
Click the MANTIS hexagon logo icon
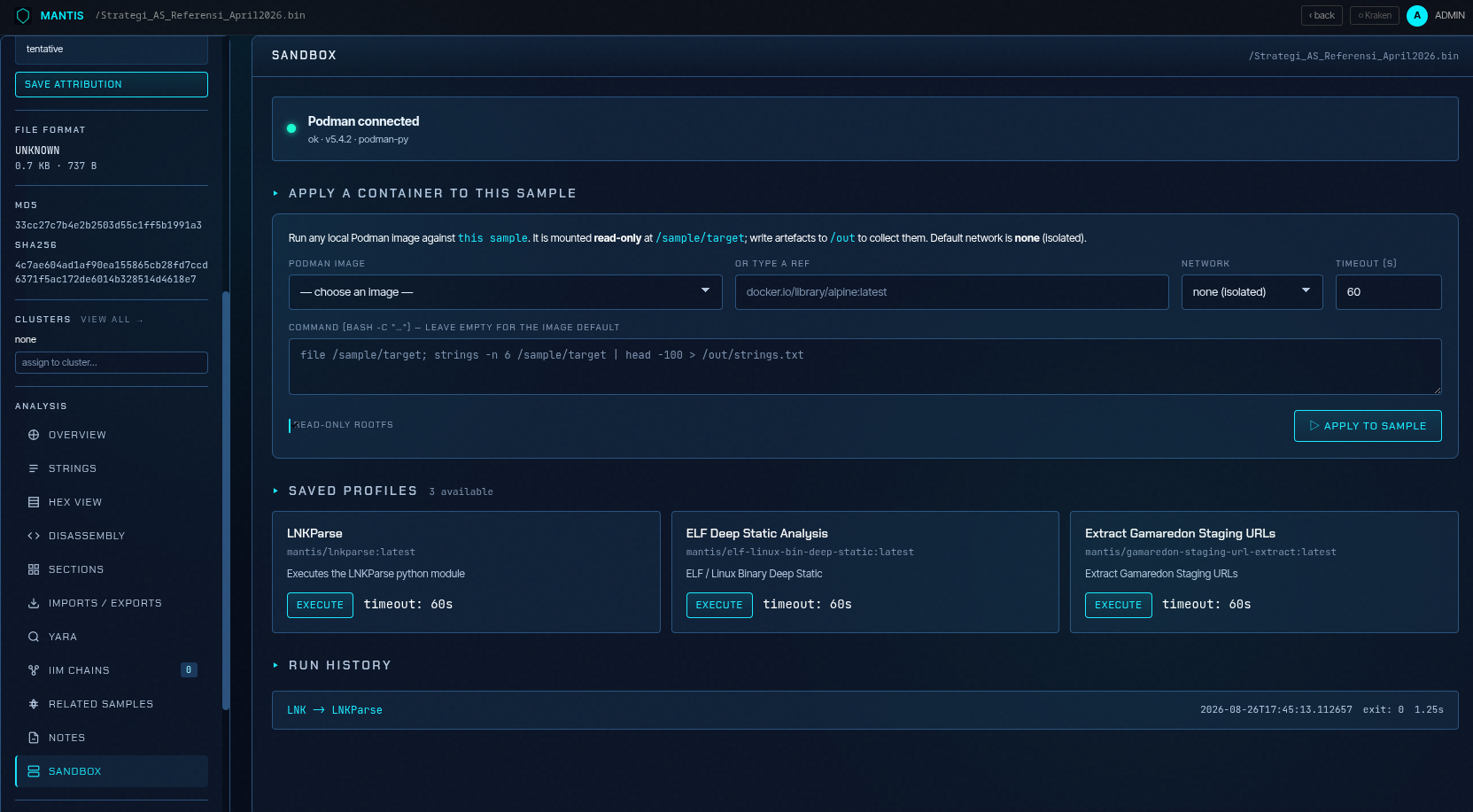coord(23,16)
